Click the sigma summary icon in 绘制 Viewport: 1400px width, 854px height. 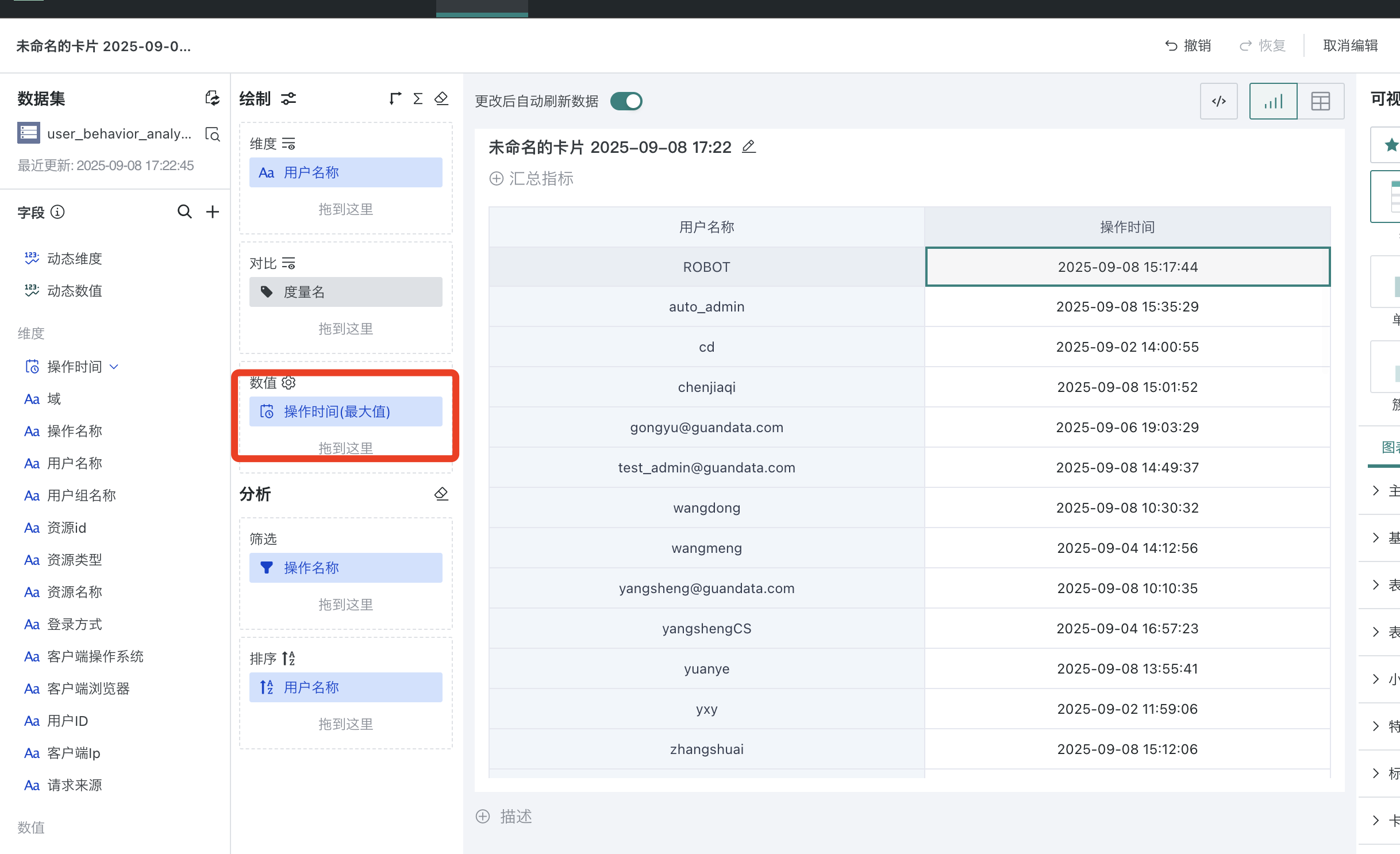(x=418, y=99)
